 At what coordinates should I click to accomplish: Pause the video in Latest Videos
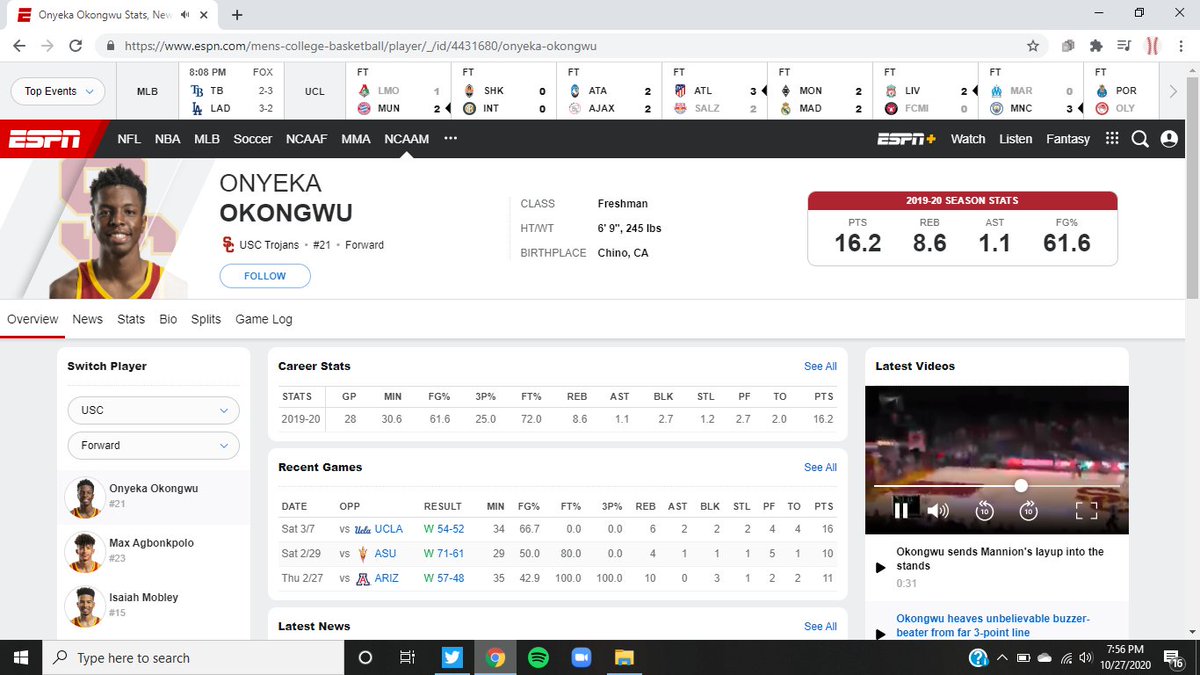click(x=901, y=511)
